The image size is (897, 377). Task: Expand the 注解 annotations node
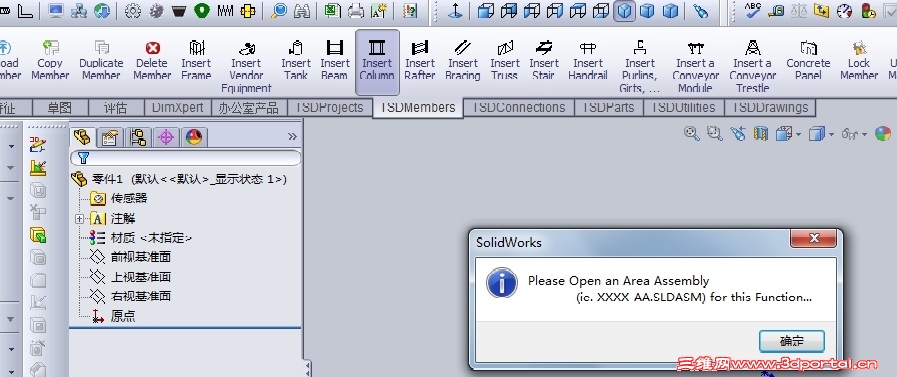coord(80,219)
